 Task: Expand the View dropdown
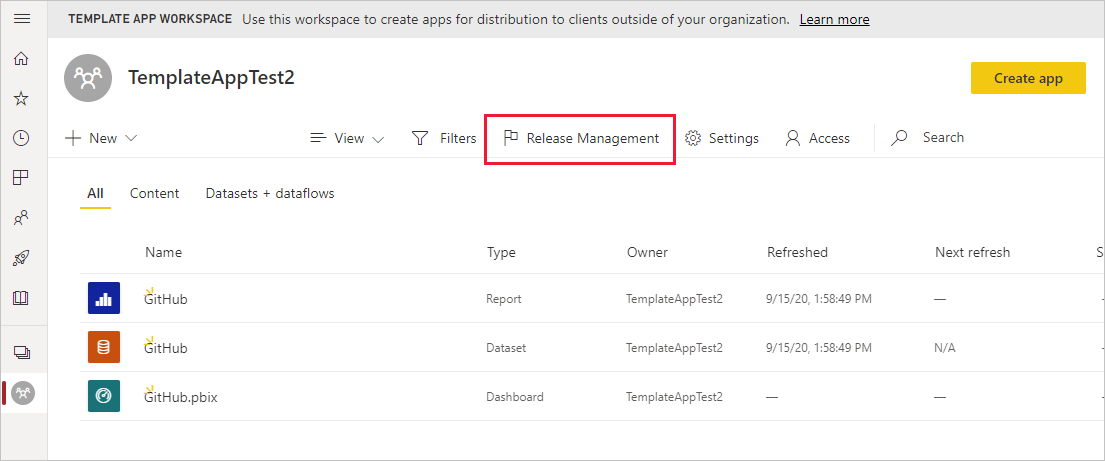tap(347, 138)
